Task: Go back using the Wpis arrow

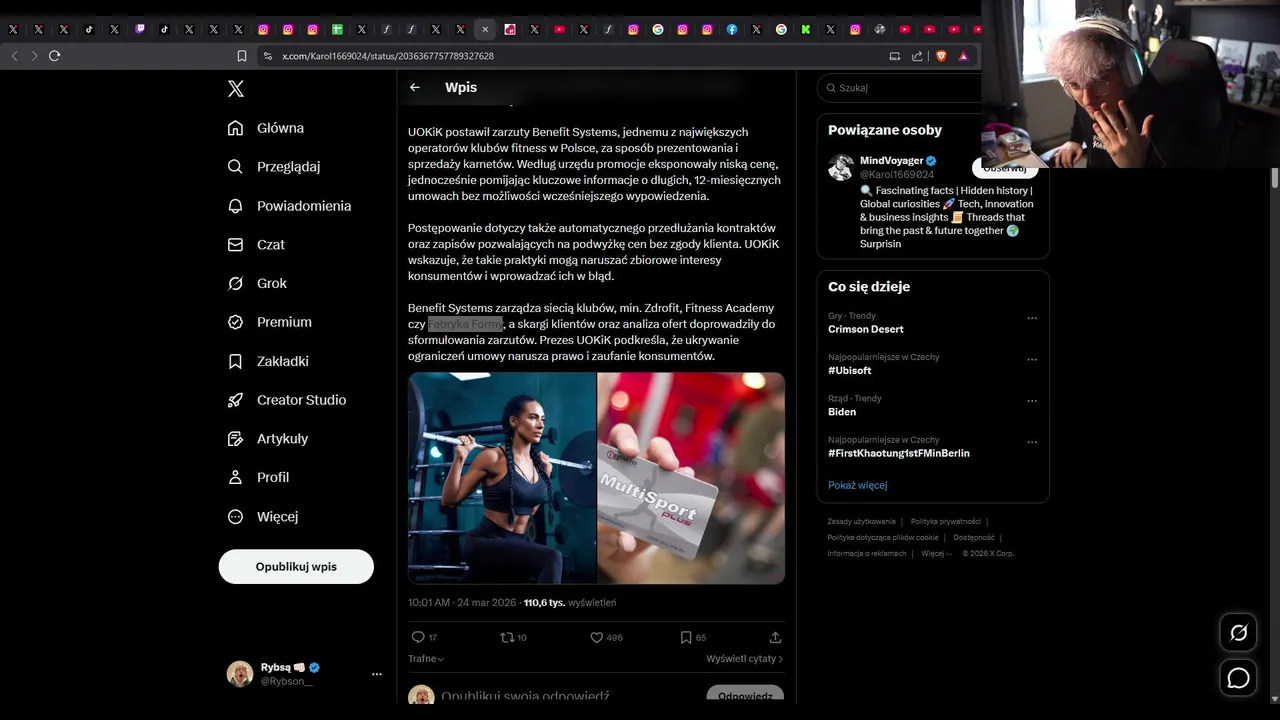Action: [x=415, y=88]
